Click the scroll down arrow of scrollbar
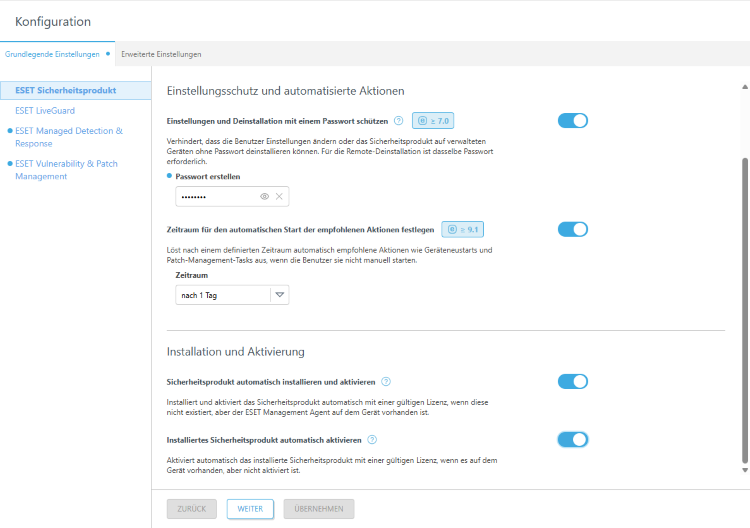The image size is (750, 528). (x=743, y=469)
